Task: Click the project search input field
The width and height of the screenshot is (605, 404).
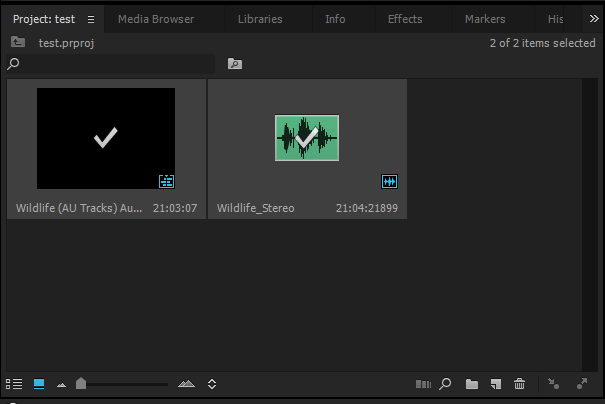Action: pyautogui.click(x=115, y=64)
